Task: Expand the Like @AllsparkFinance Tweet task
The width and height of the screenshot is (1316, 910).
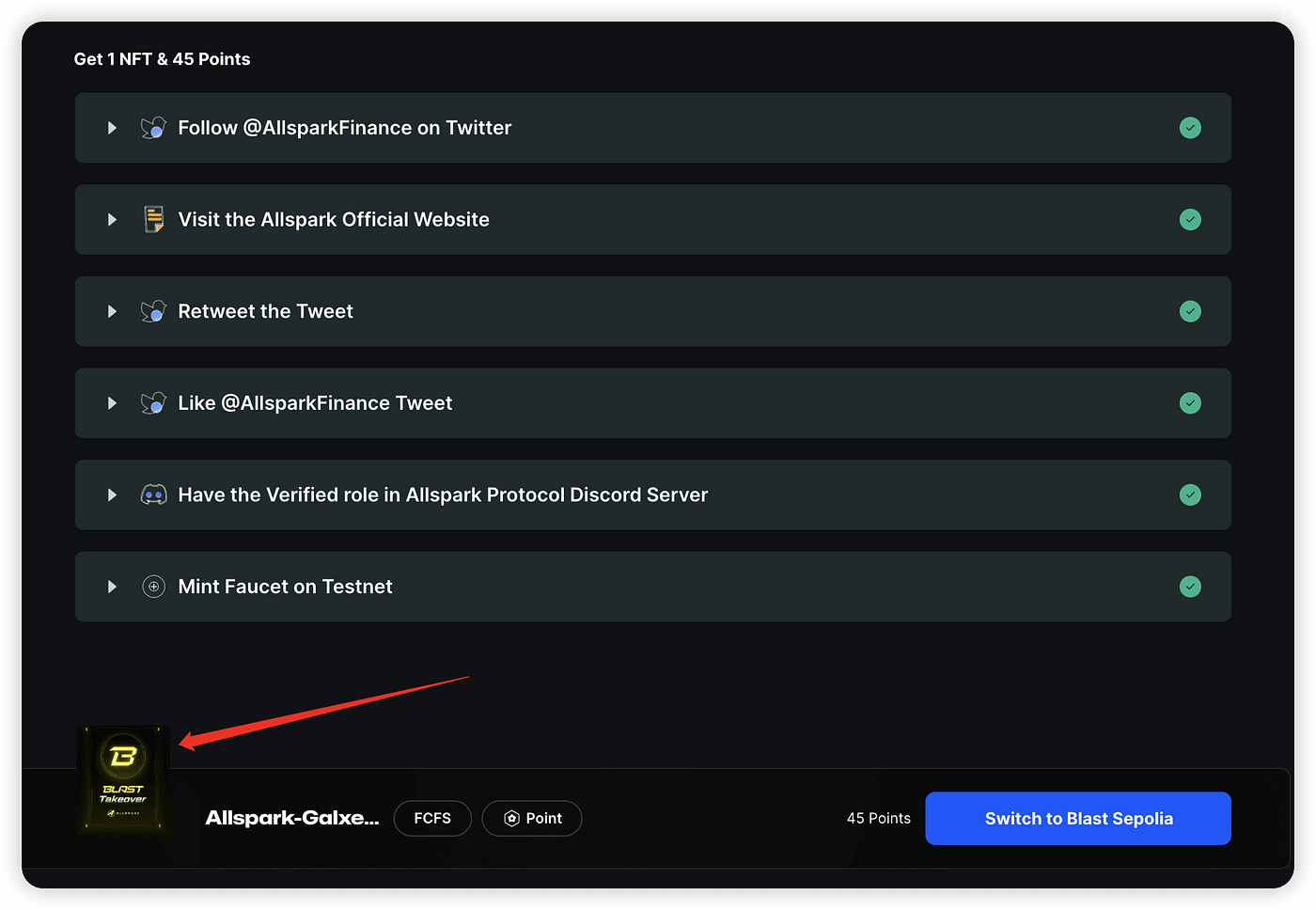Action: pos(112,403)
